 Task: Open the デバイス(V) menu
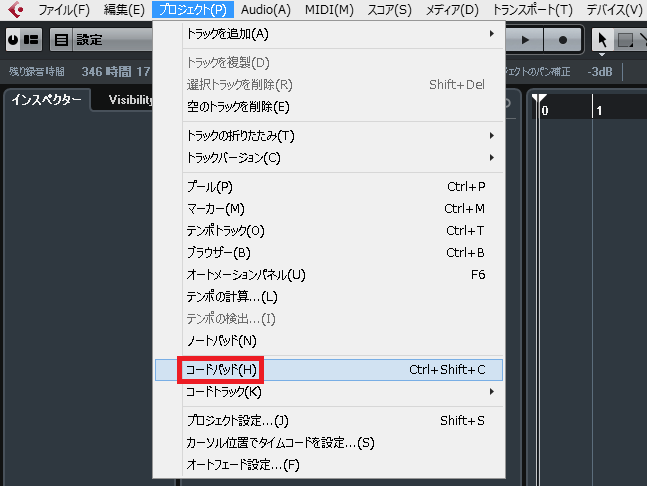point(614,9)
